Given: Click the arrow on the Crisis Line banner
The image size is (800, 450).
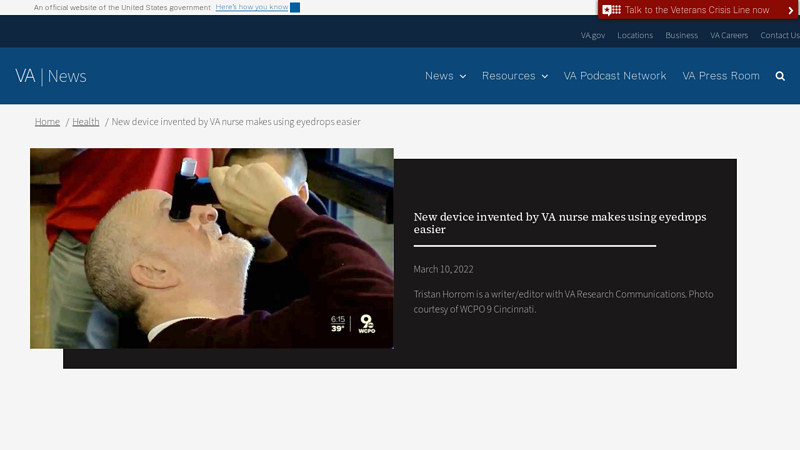Looking at the screenshot, I should point(790,10).
